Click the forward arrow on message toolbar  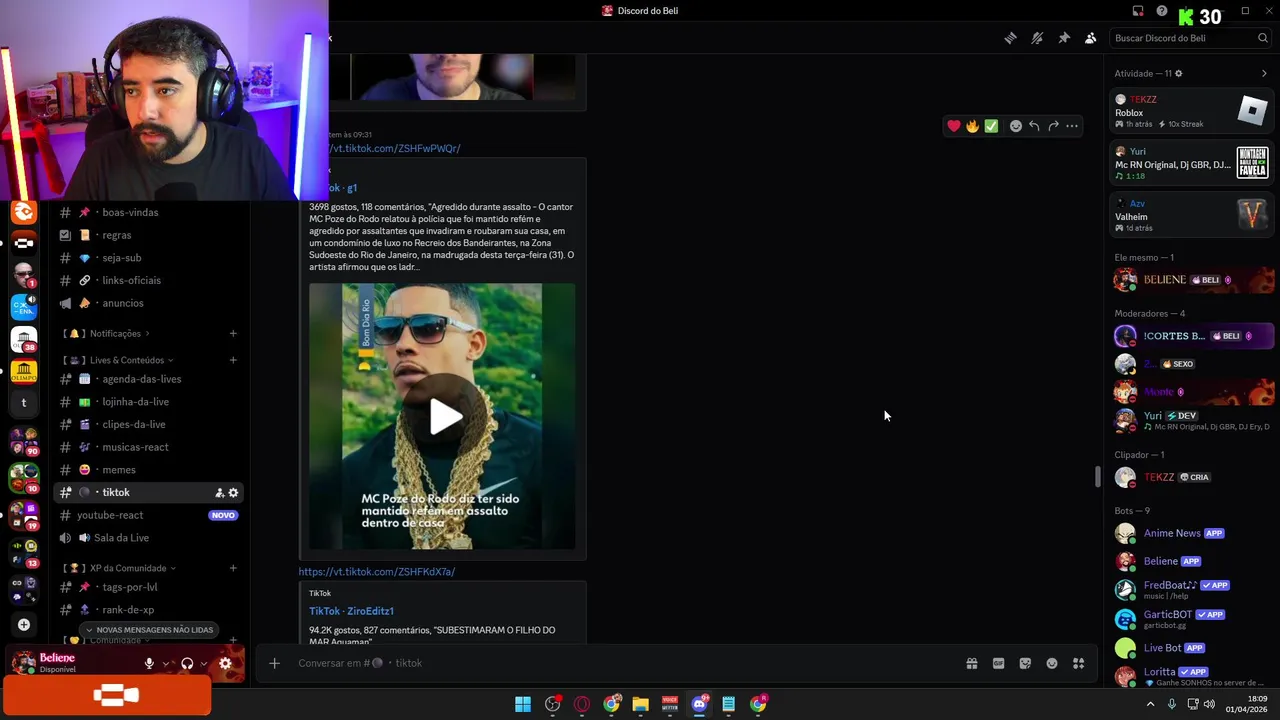(1053, 126)
